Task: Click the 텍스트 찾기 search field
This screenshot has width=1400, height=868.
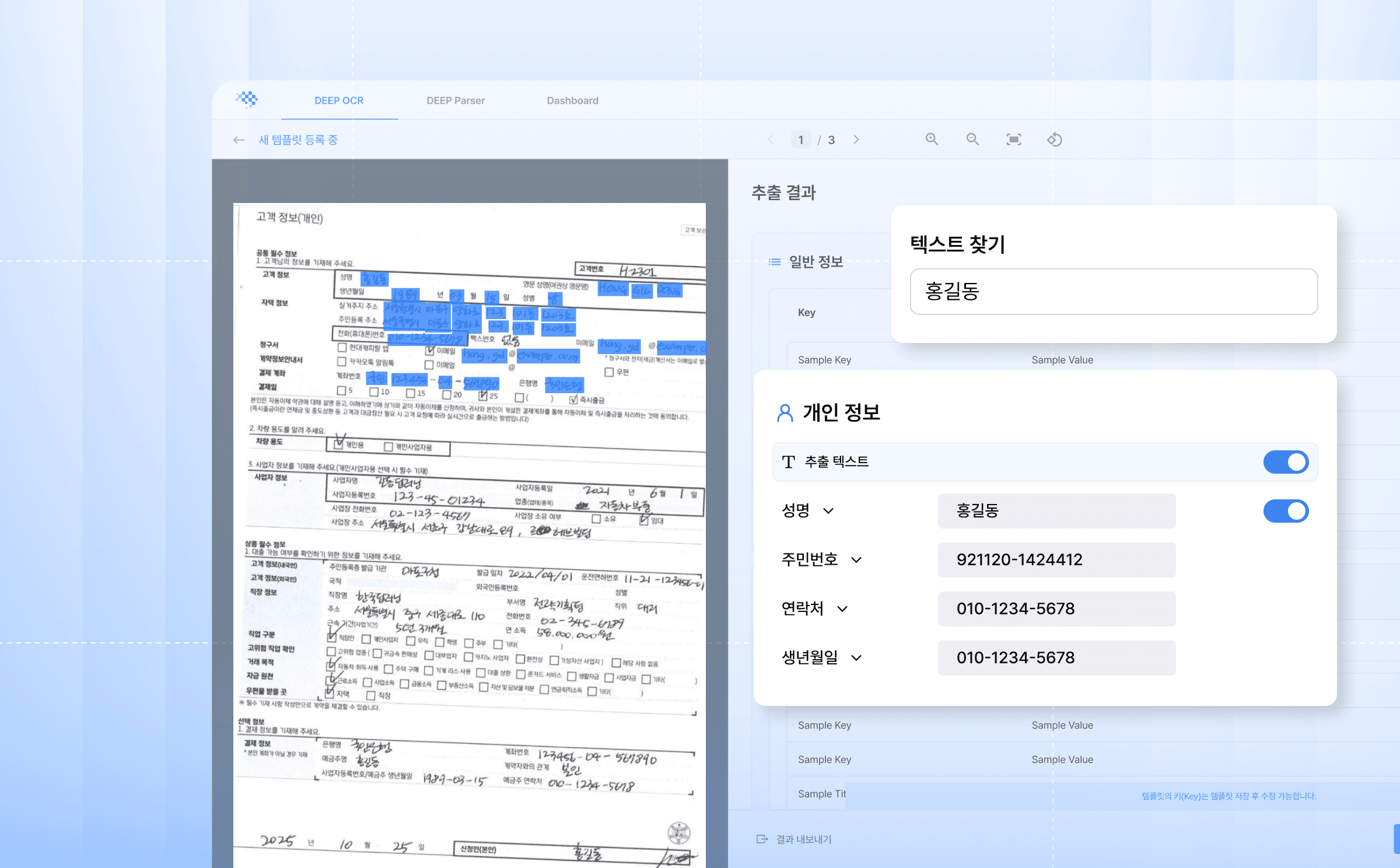Action: (x=1113, y=292)
